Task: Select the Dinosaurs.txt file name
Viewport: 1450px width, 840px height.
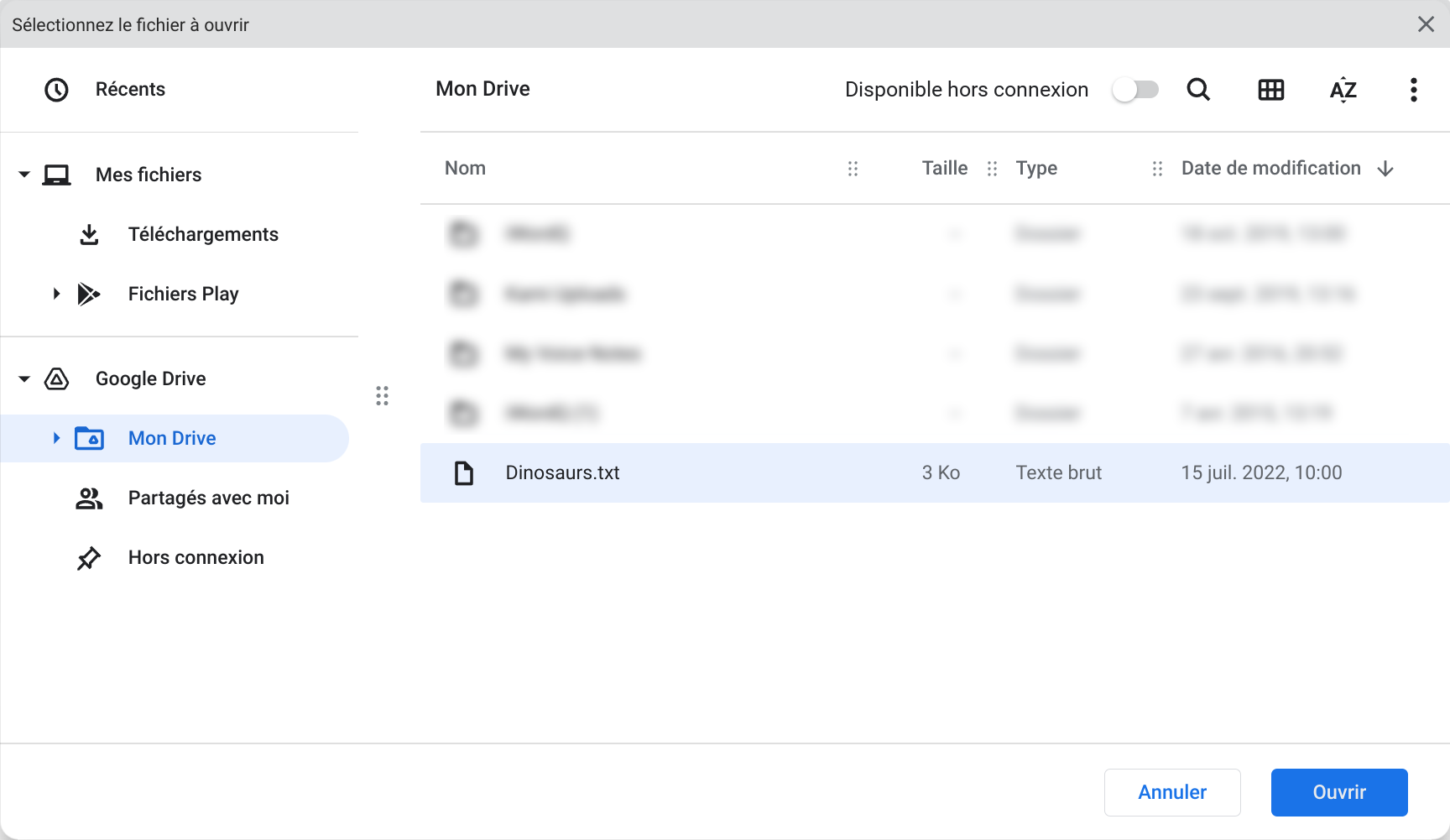Action: coord(562,472)
